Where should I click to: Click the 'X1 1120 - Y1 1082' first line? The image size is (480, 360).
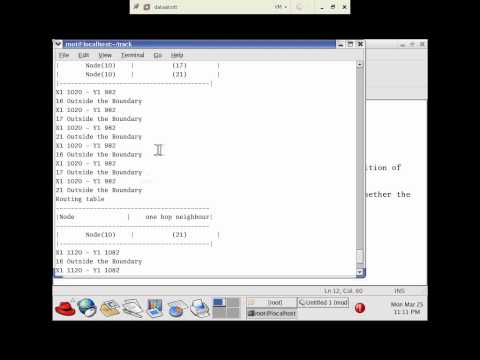pos(87,252)
